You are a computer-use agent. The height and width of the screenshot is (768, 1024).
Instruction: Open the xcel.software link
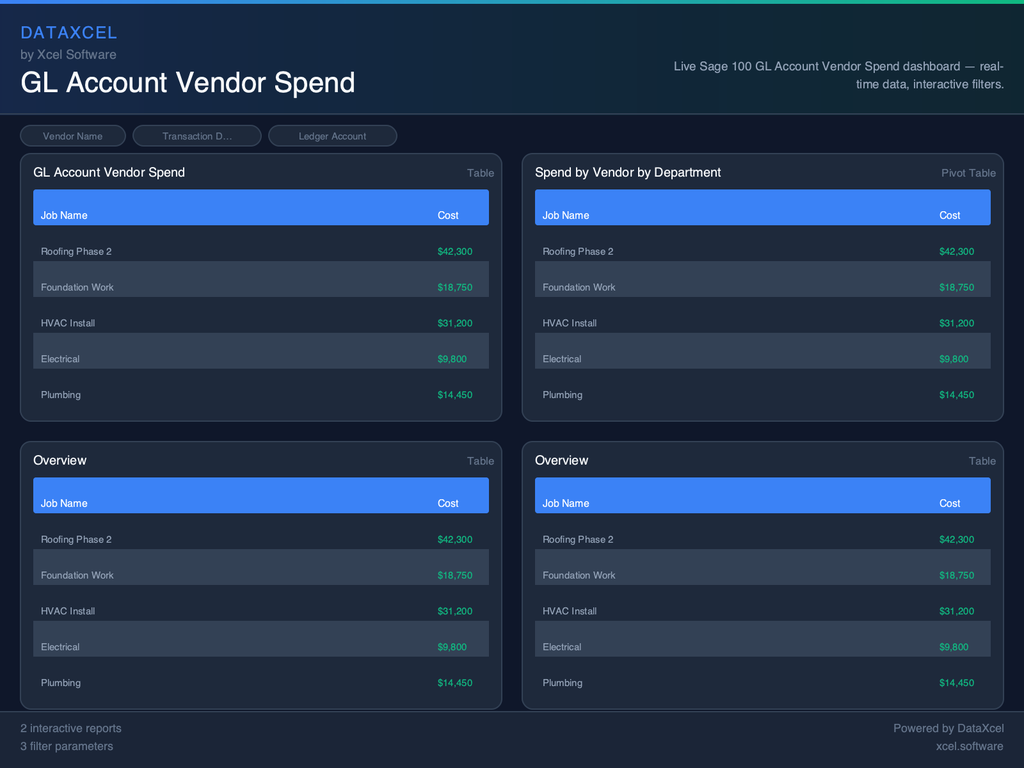971,746
